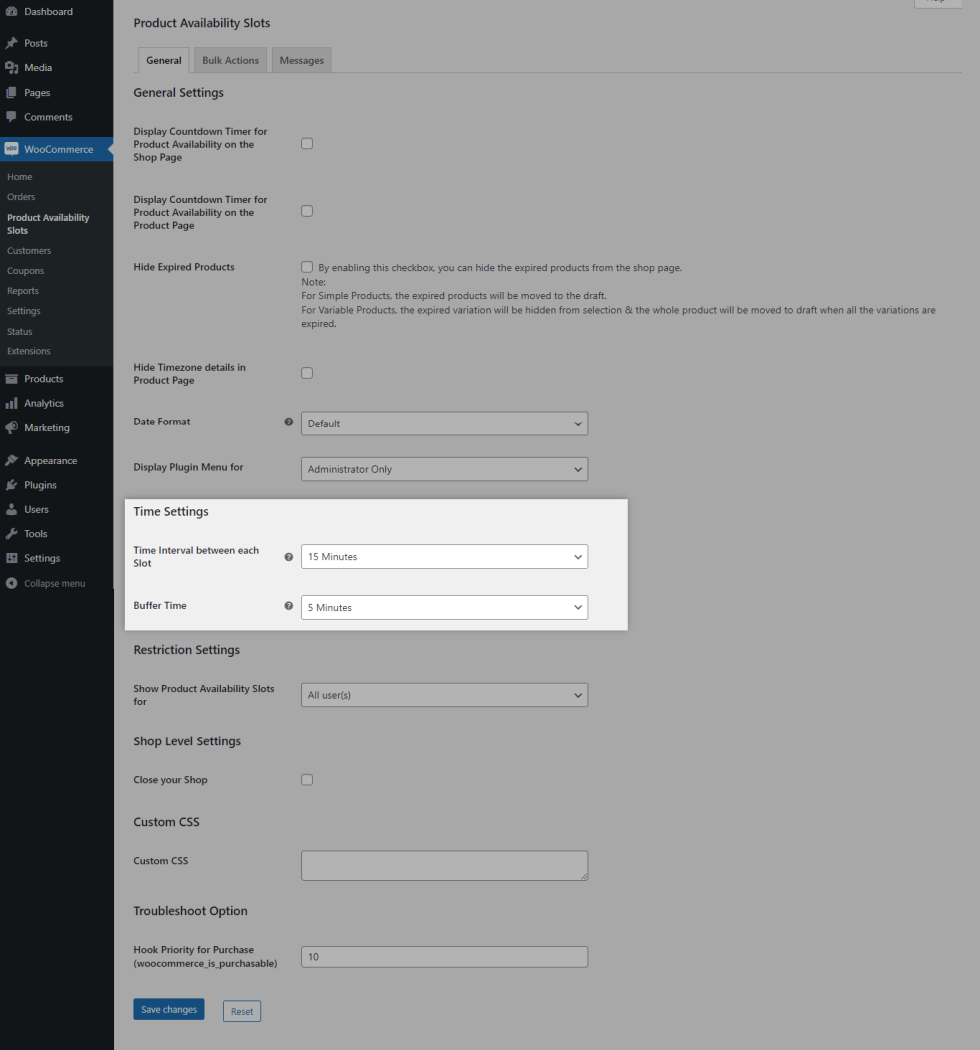This screenshot has width=980, height=1050.
Task: Click the Marketing megaphone icon
Action: point(11,428)
